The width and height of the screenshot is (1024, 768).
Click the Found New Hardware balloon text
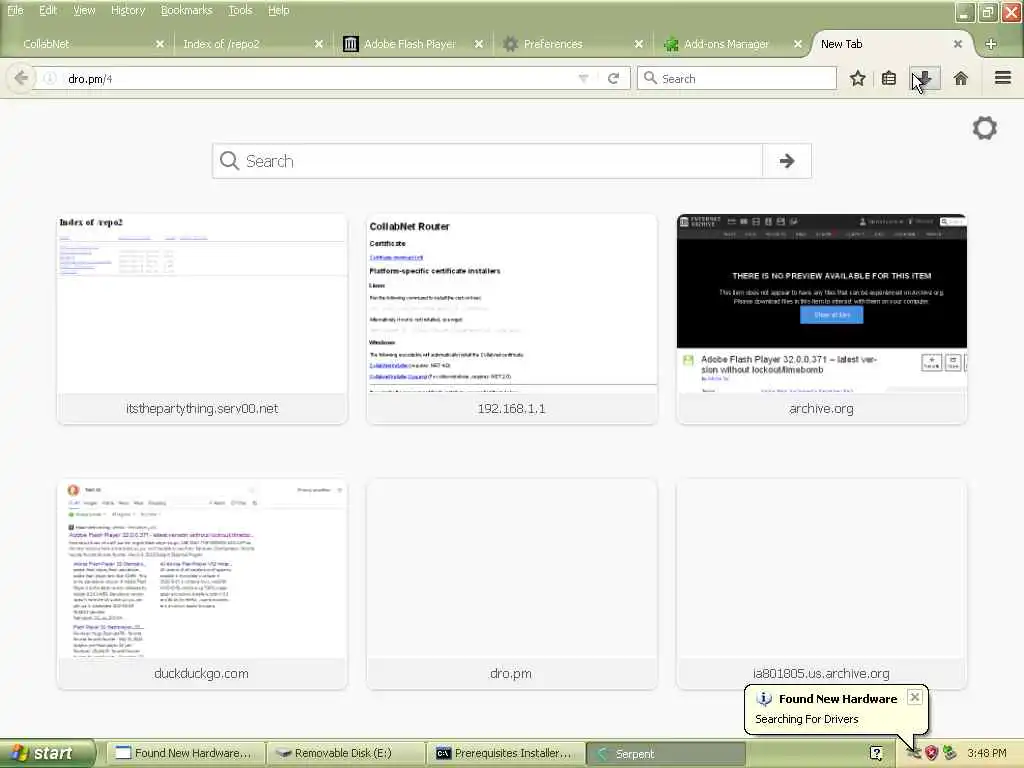pos(807,719)
